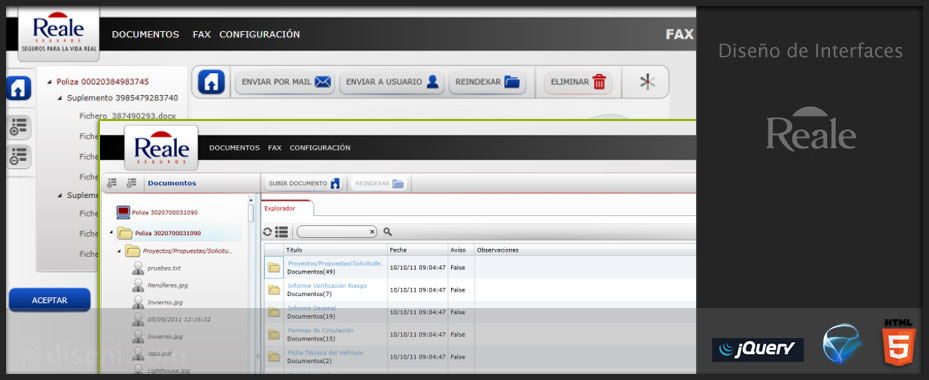Click ENVIAR A USUARIO button
Viewport: 929px width, 380px height.
(x=392, y=82)
